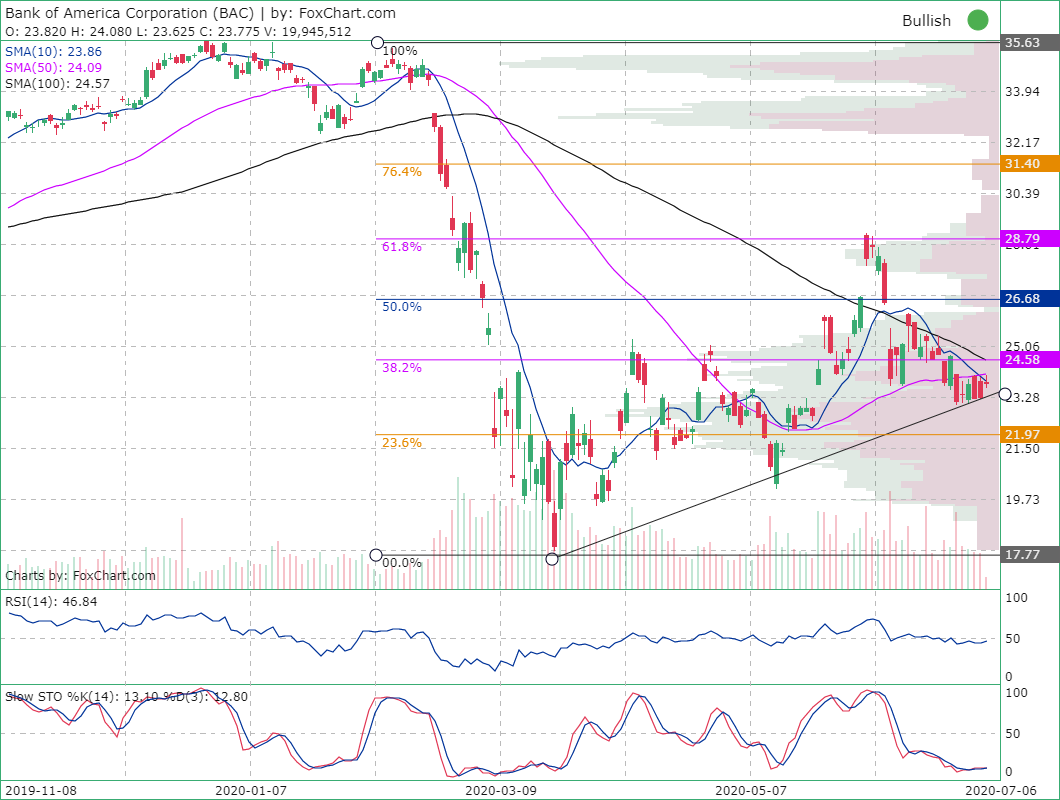This screenshot has height=800, width=1060.
Task: Click the 2020-05-07 date label
Action: (x=751, y=791)
